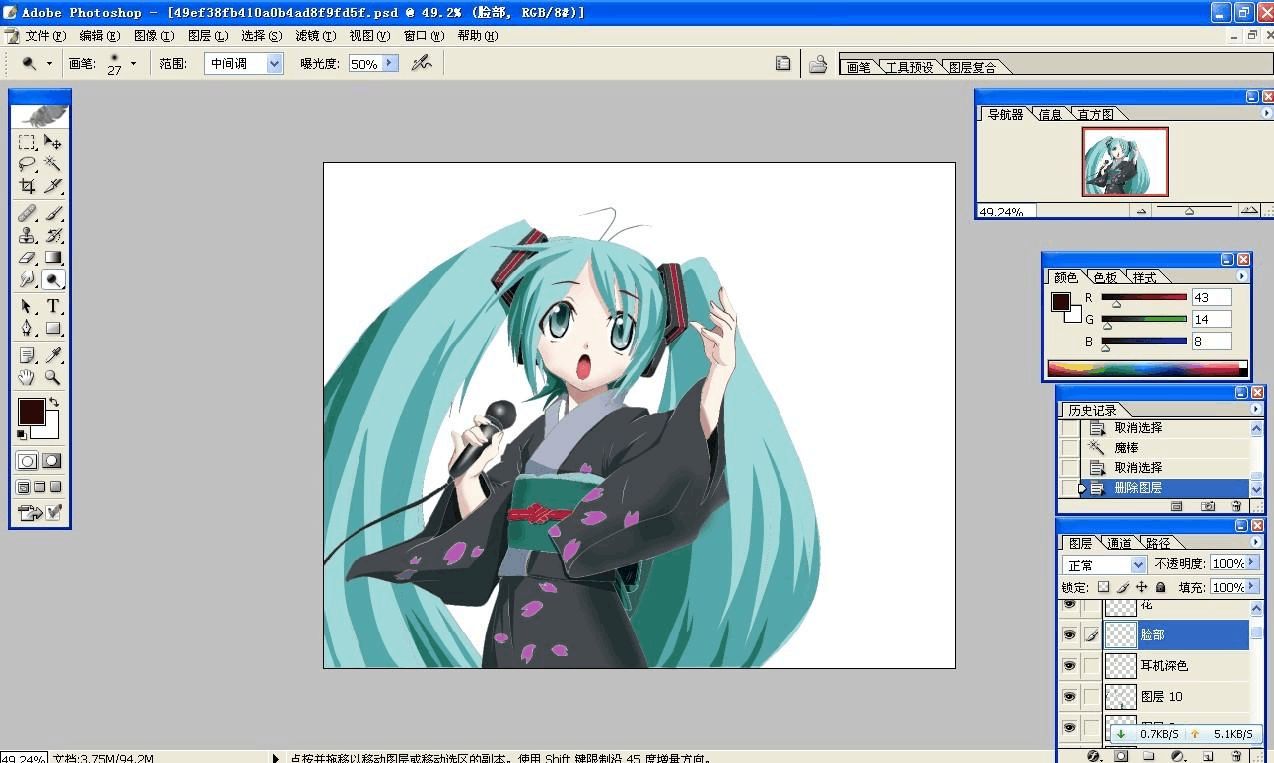Image resolution: width=1274 pixels, height=763 pixels.
Task: Select the Path Selection tool
Action: [28, 306]
